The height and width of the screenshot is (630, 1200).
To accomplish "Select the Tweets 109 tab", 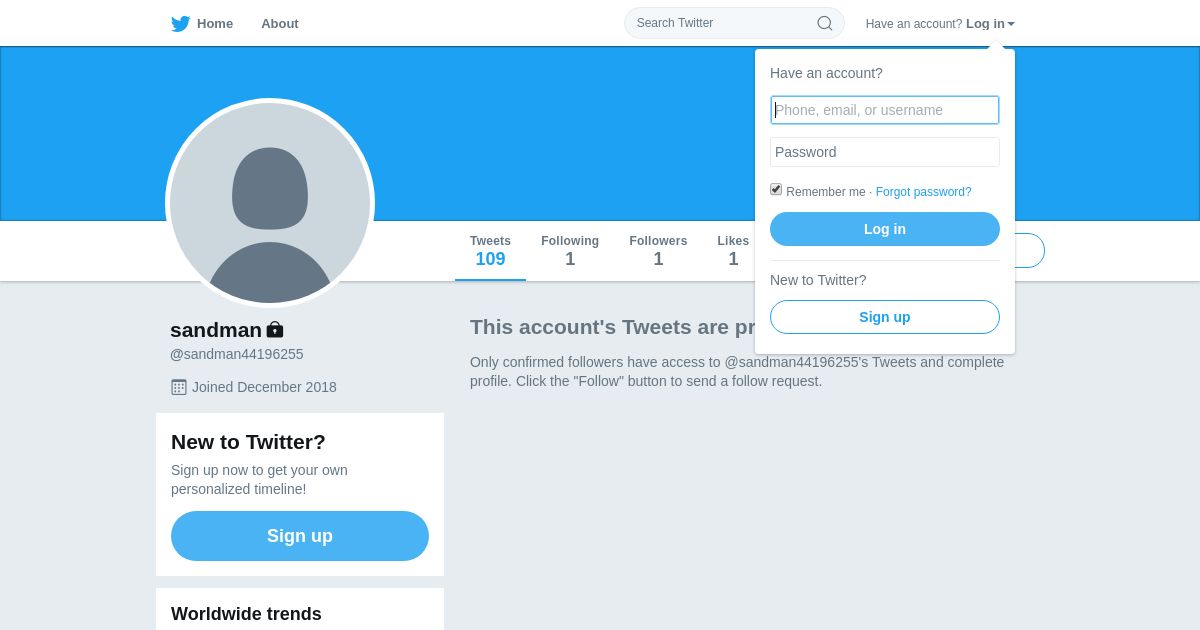I will (x=490, y=251).
